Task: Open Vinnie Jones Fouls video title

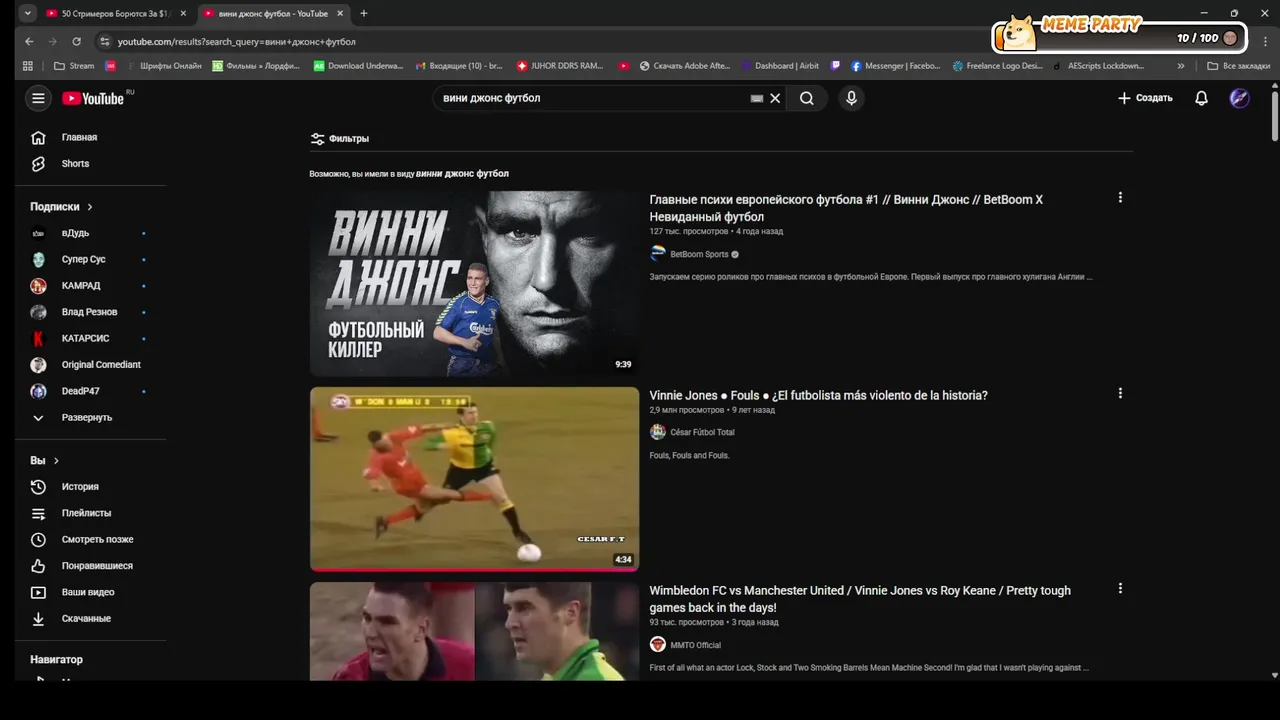Action: point(818,395)
